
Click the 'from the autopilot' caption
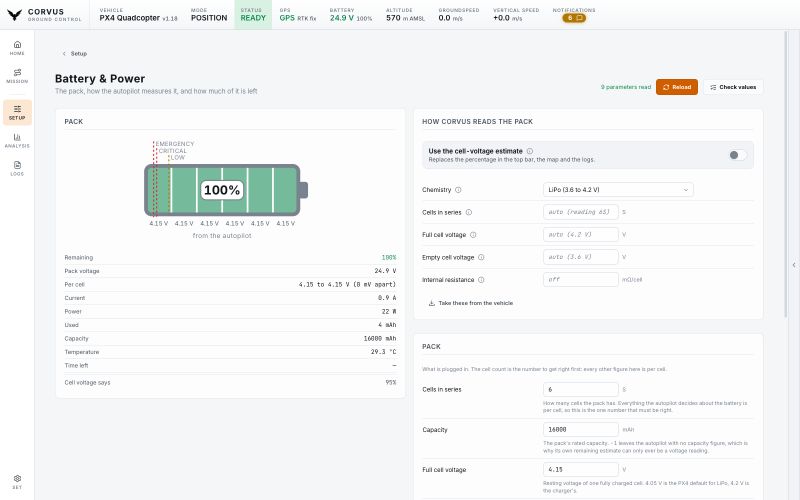coord(222,236)
